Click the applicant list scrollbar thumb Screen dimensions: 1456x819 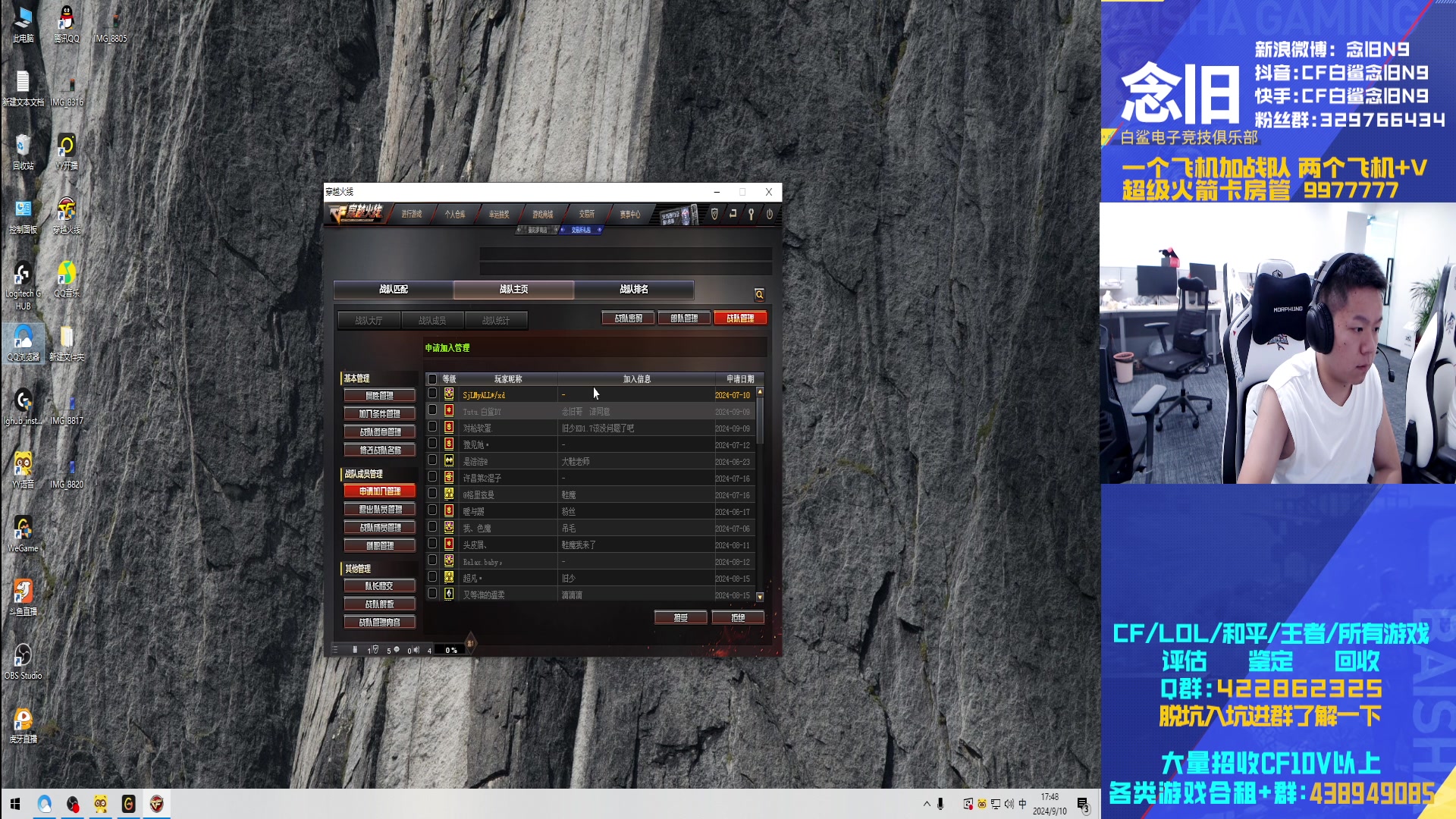760,419
